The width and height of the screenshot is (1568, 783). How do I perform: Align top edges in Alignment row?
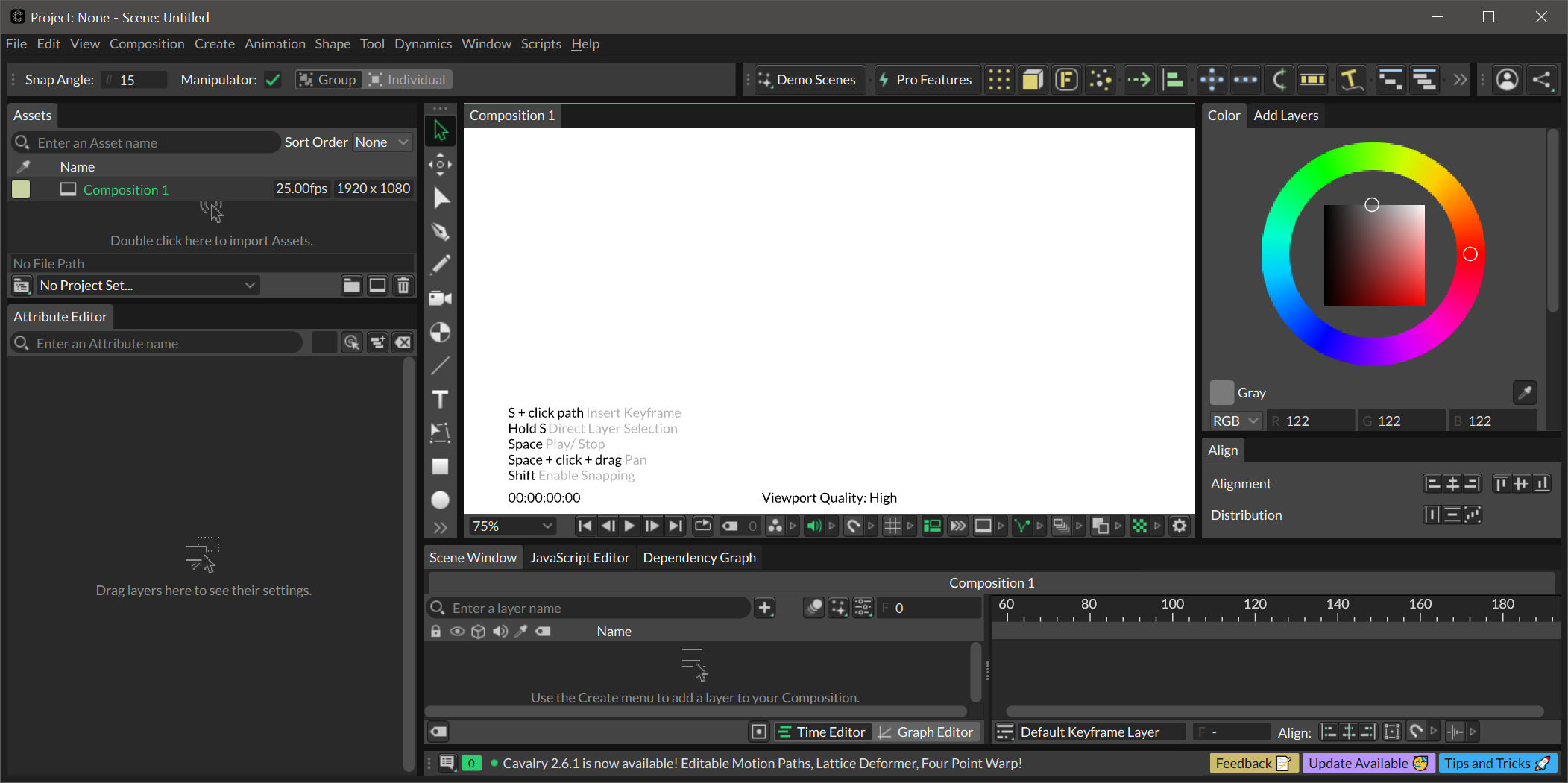(1501, 483)
